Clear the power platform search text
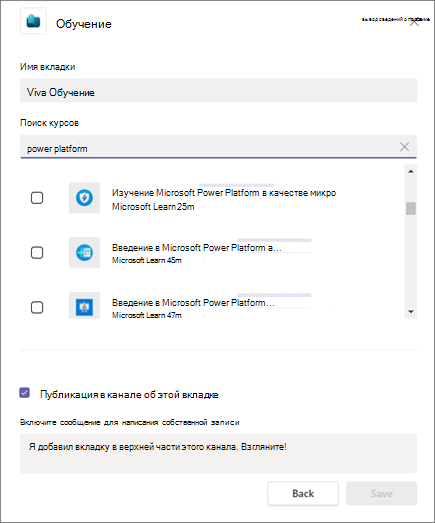The width and height of the screenshot is (435, 523). click(x=404, y=146)
